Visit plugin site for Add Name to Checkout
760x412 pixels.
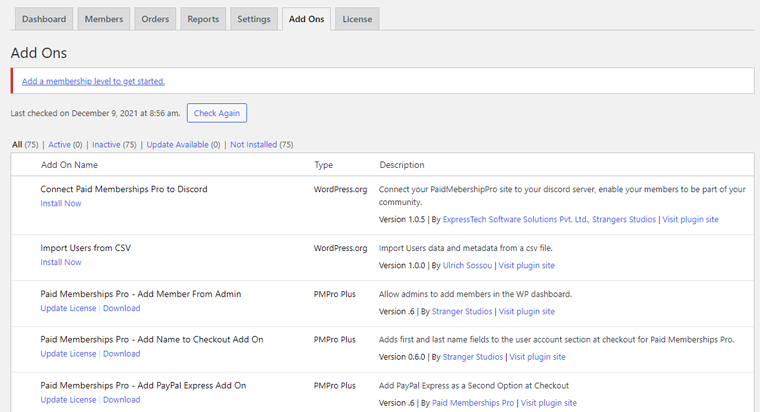pyautogui.click(x=538, y=357)
